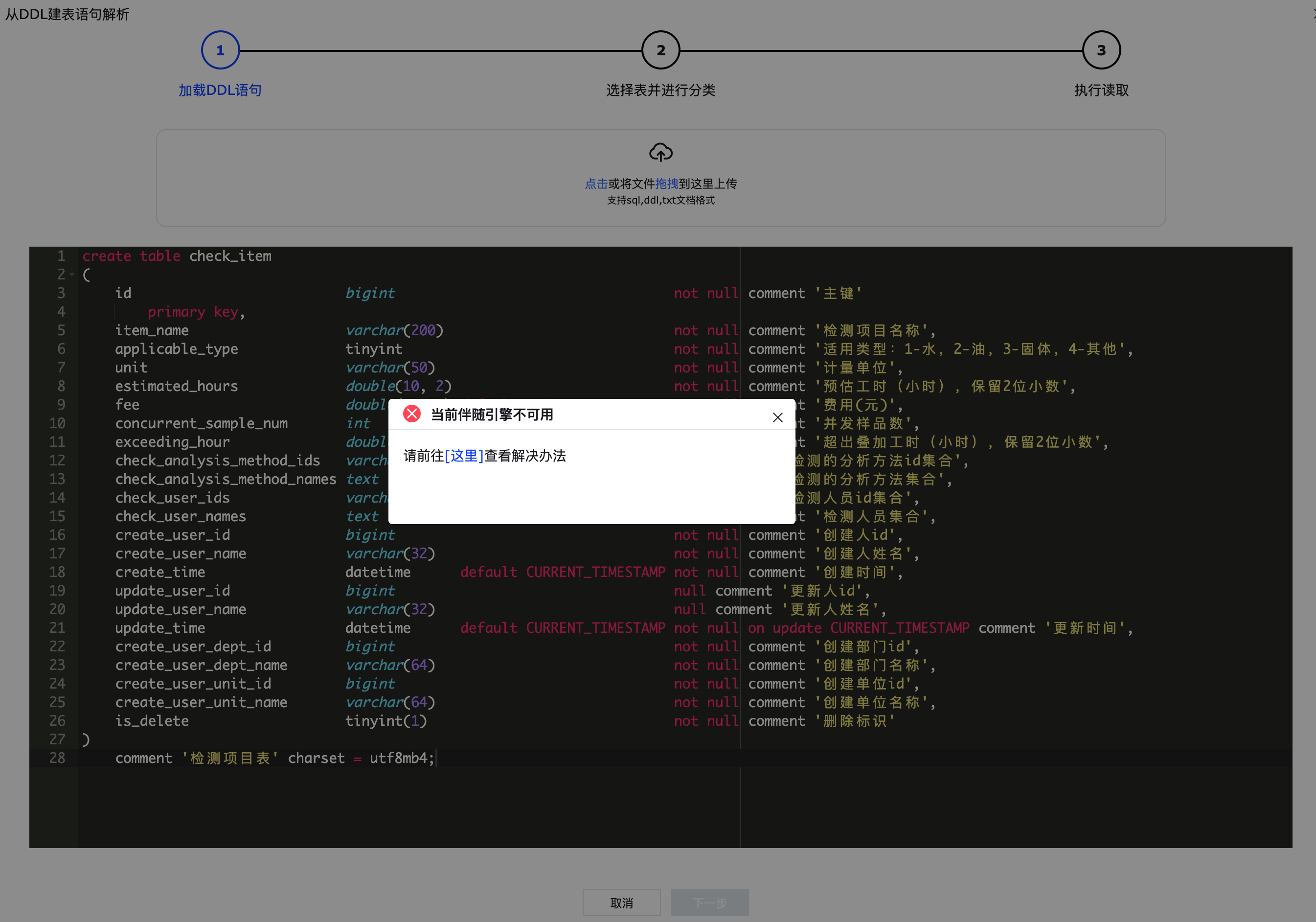Click the 加载DDL语句 step label

point(220,90)
